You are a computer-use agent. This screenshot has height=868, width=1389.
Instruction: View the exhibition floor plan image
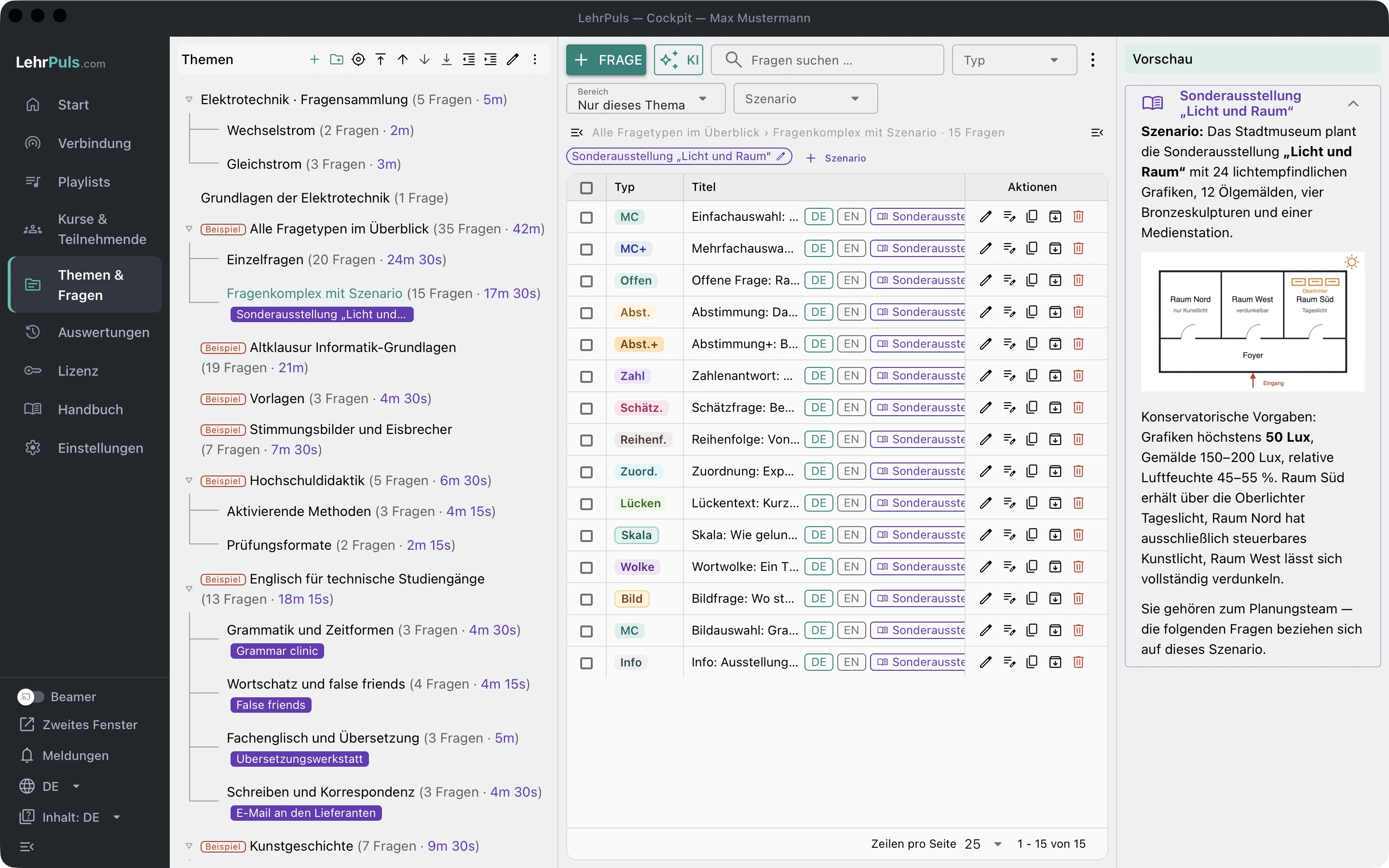click(1253, 322)
